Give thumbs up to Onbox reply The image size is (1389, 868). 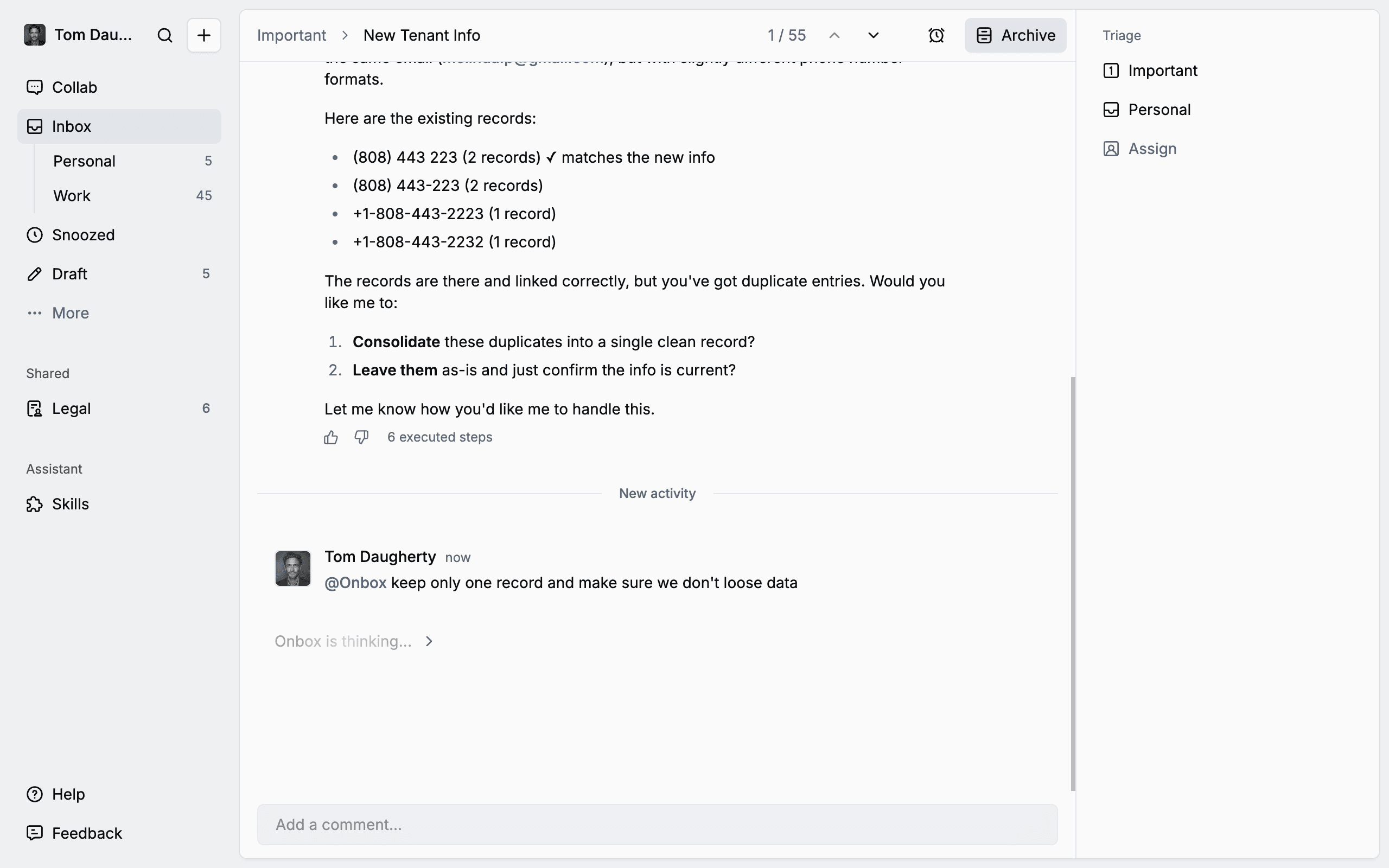pyautogui.click(x=330, y=437)
